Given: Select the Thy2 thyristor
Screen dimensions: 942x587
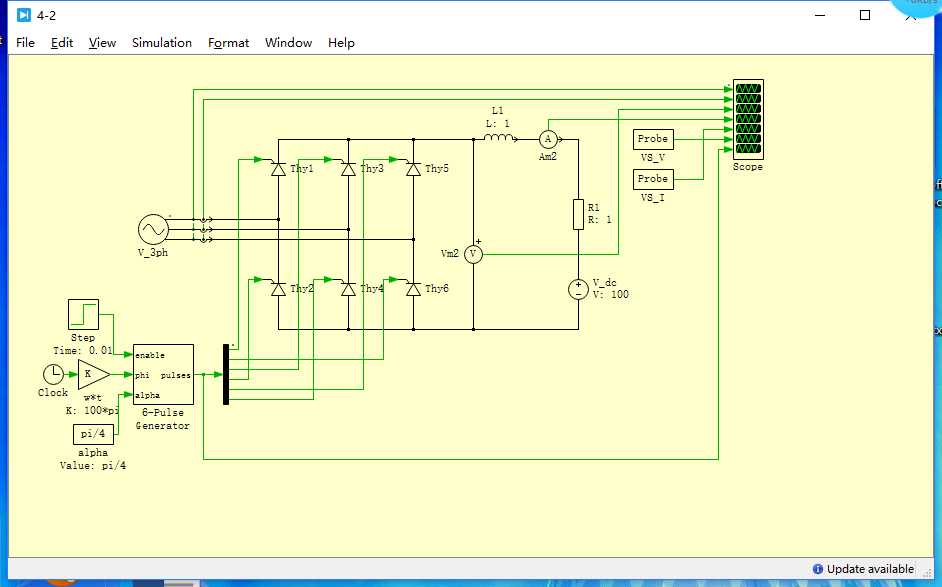Looking at the screenshot, I should (x=278, y=290).
